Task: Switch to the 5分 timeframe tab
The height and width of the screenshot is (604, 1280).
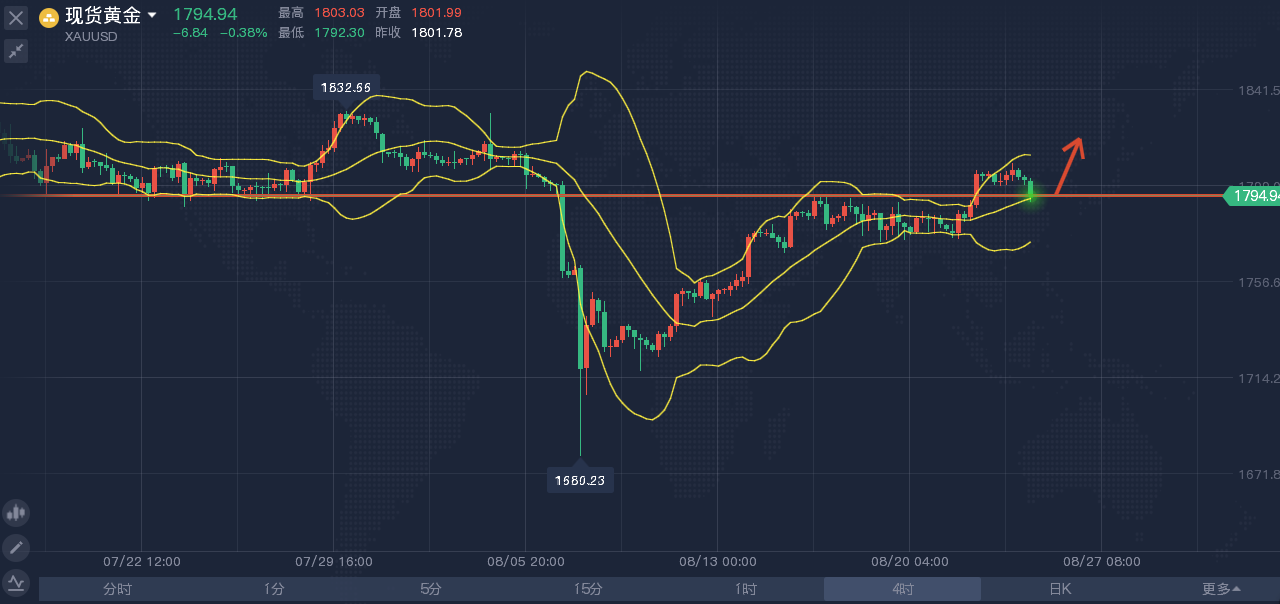Action: (x=430, y=589)
